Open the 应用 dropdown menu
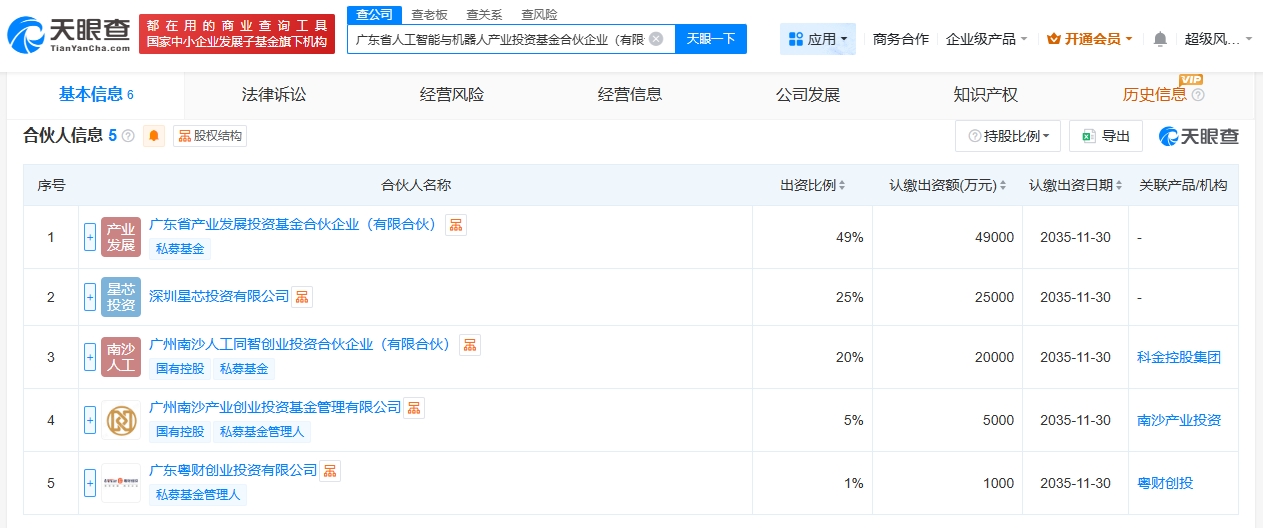 (x=818, y=39)
